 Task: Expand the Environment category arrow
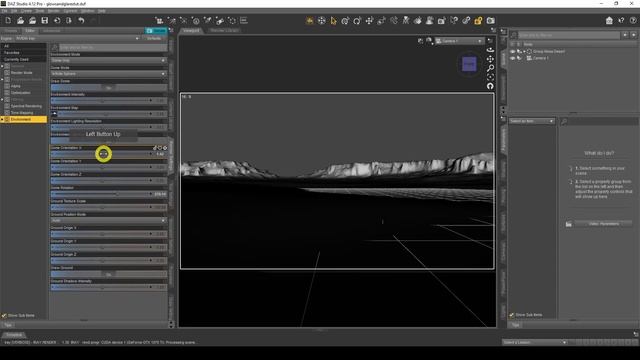2,119
